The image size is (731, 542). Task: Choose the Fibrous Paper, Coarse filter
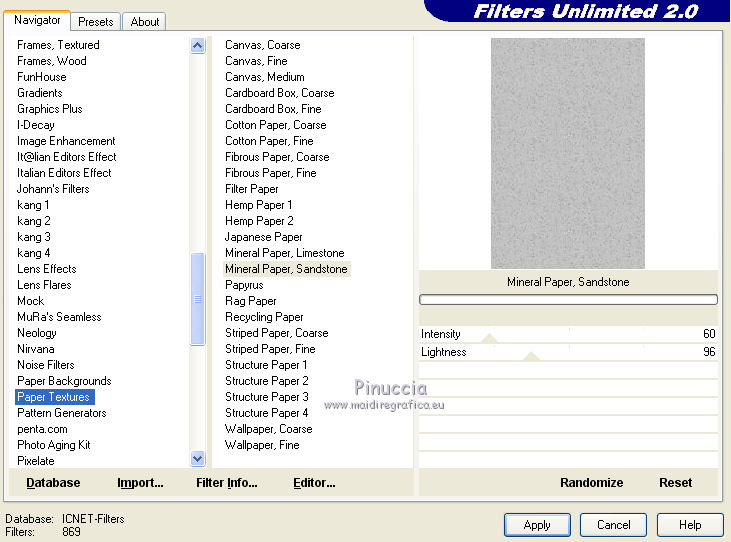click(277, 157)
